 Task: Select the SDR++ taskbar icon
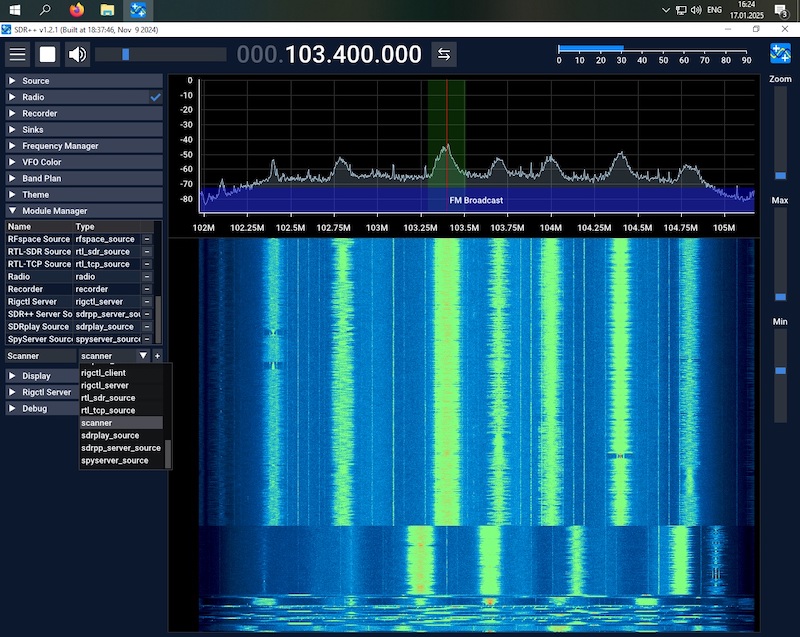coord(138,10)
